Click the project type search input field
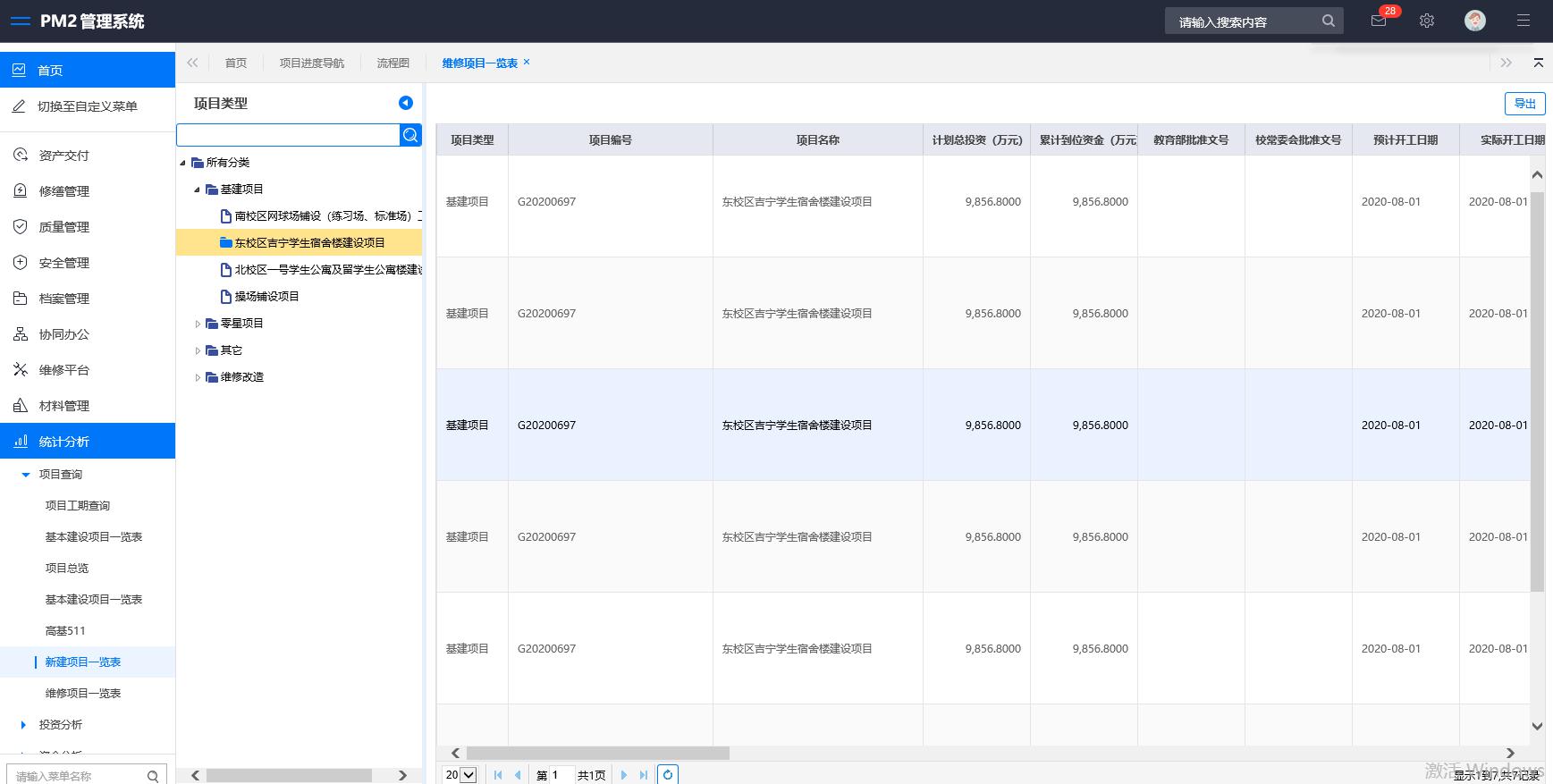Screen dimensions: 1553x784 point(288,135)
